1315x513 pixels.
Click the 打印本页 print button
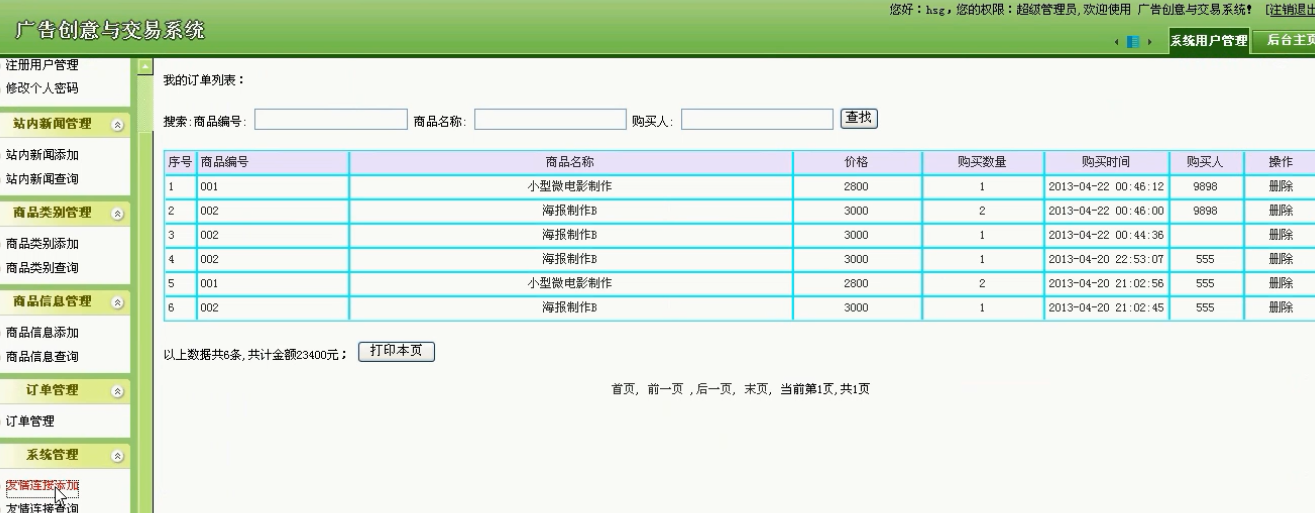(396, 351)
